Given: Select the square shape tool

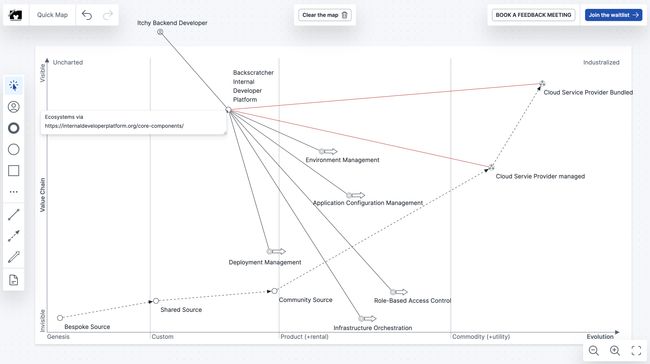Looking at the screenshot, I should click(x=14, y=170).
